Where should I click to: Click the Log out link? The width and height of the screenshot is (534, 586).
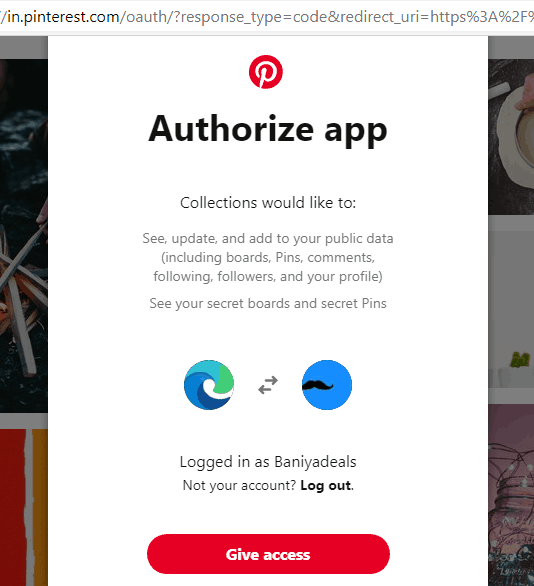pos(325,485)
